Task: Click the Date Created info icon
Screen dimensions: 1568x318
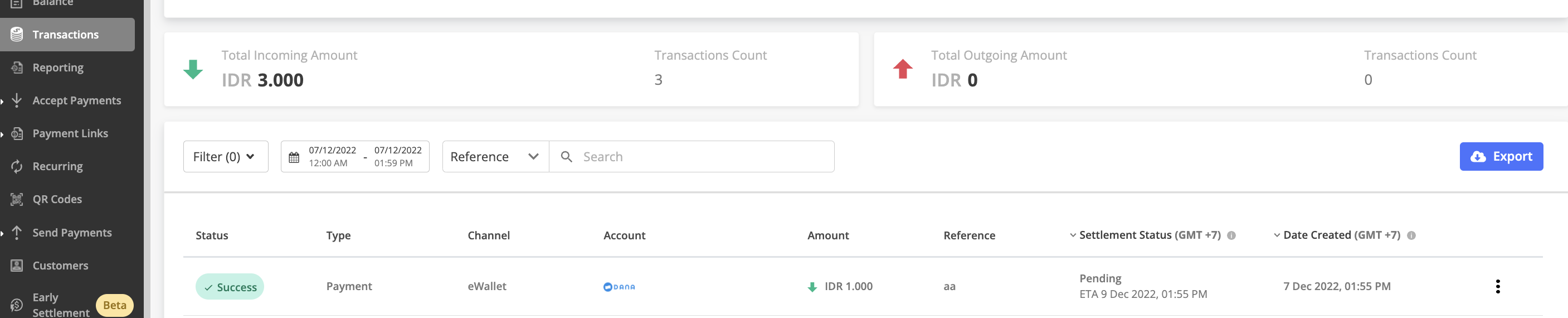Action: coord(1411,236)
